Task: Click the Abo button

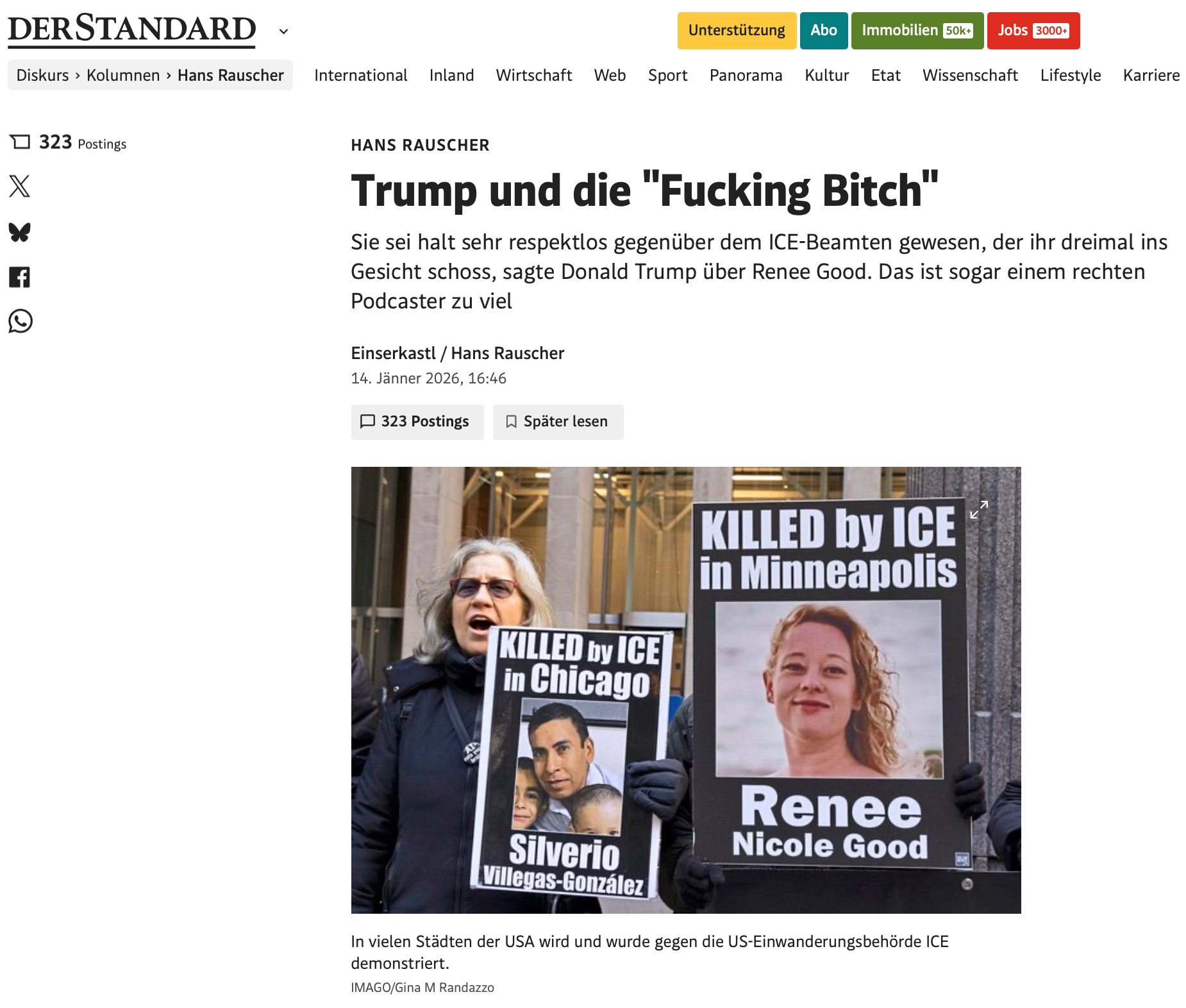Action: tap(824, 31)
